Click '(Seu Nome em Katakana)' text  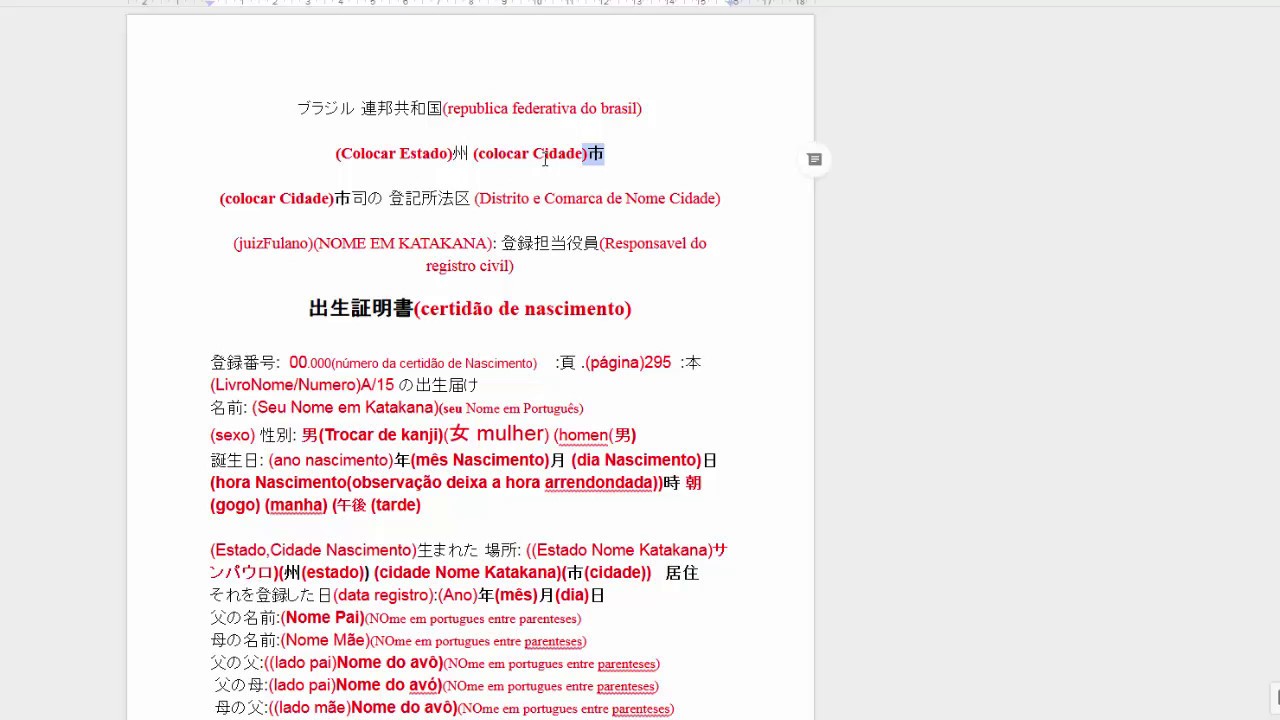click(x=345, y=408)
